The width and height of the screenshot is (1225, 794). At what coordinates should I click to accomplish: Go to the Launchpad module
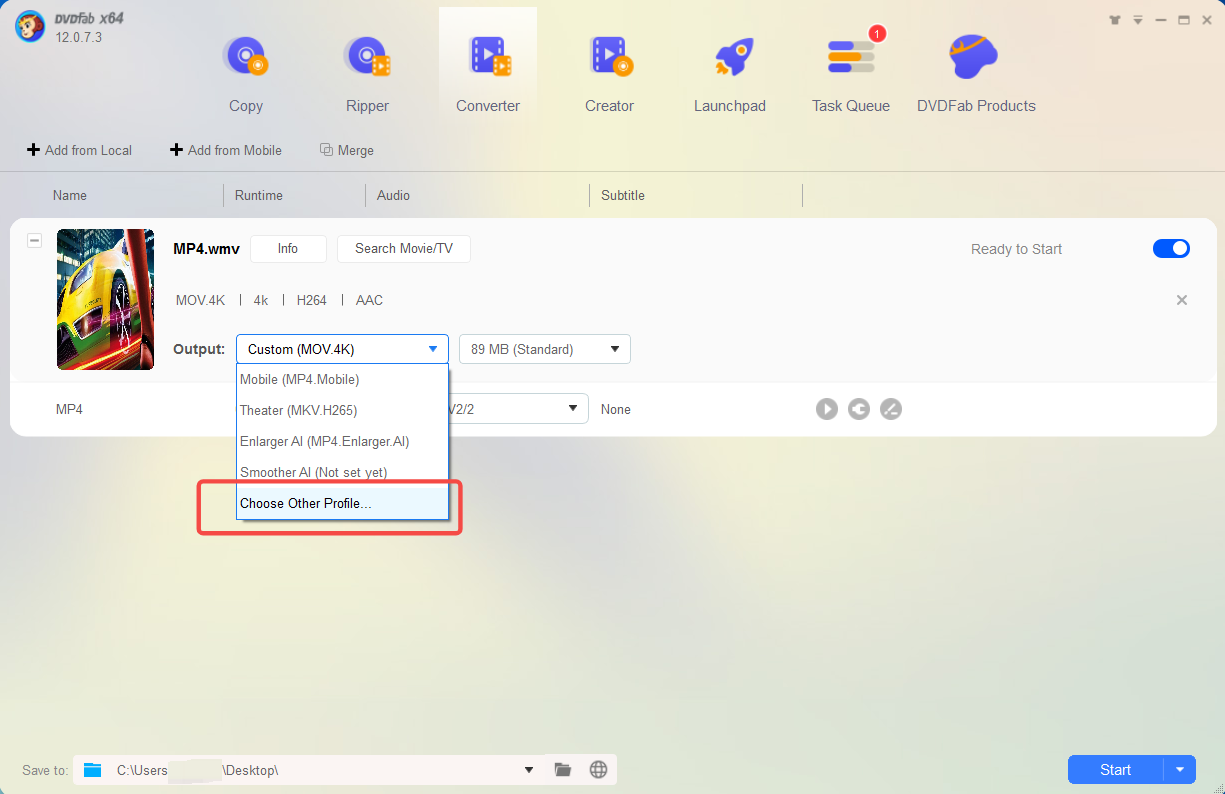click(730, 73)
